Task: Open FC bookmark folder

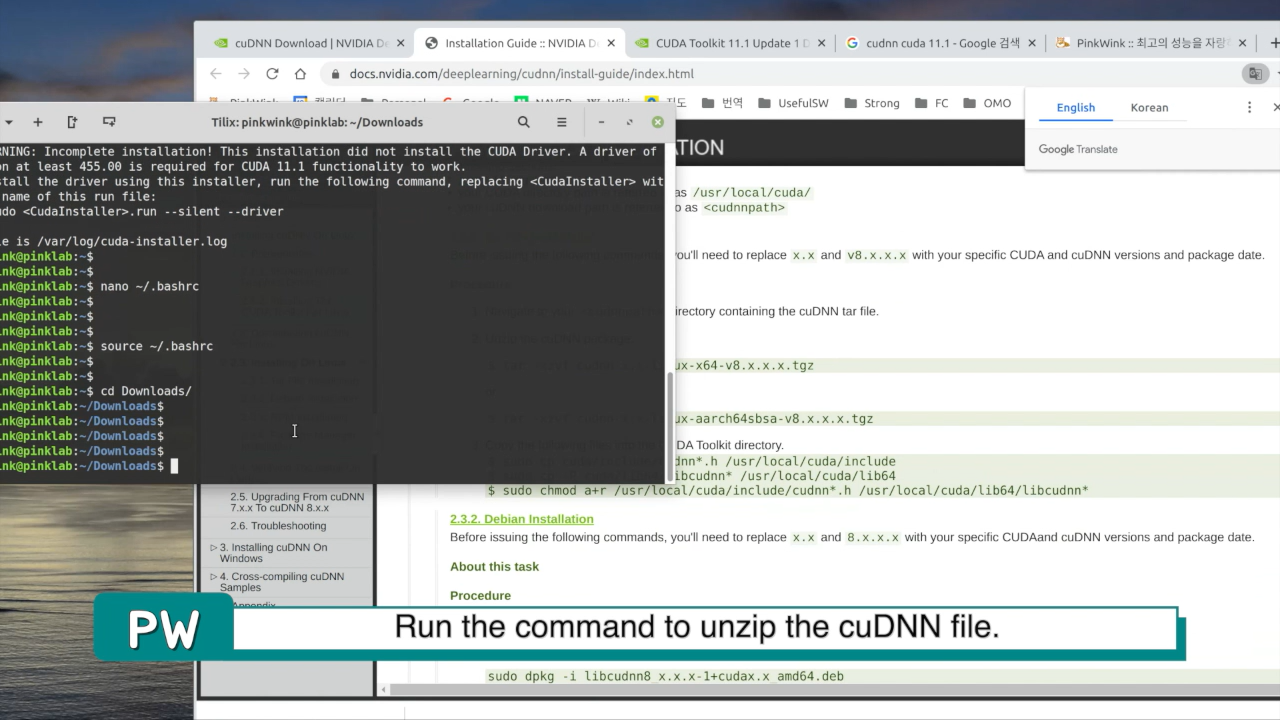Action: [x=931, y=103]
